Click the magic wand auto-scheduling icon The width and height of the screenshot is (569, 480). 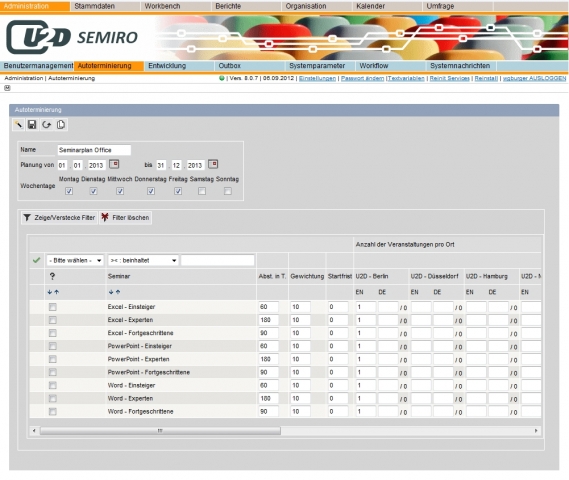point(18,125)
